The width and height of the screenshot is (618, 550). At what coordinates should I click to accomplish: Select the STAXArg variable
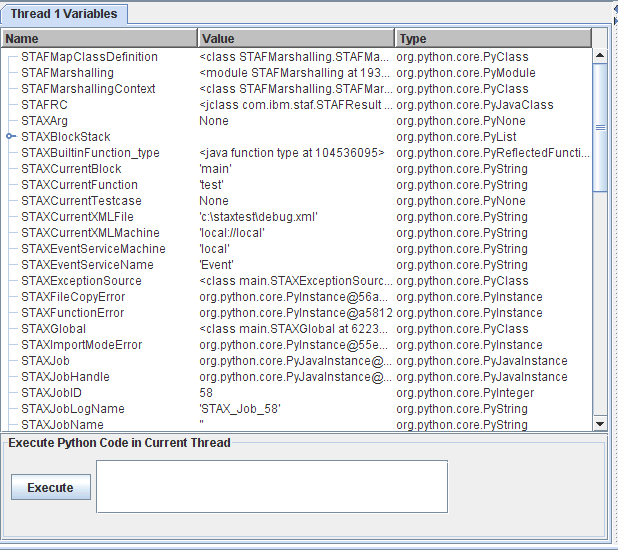45,121
